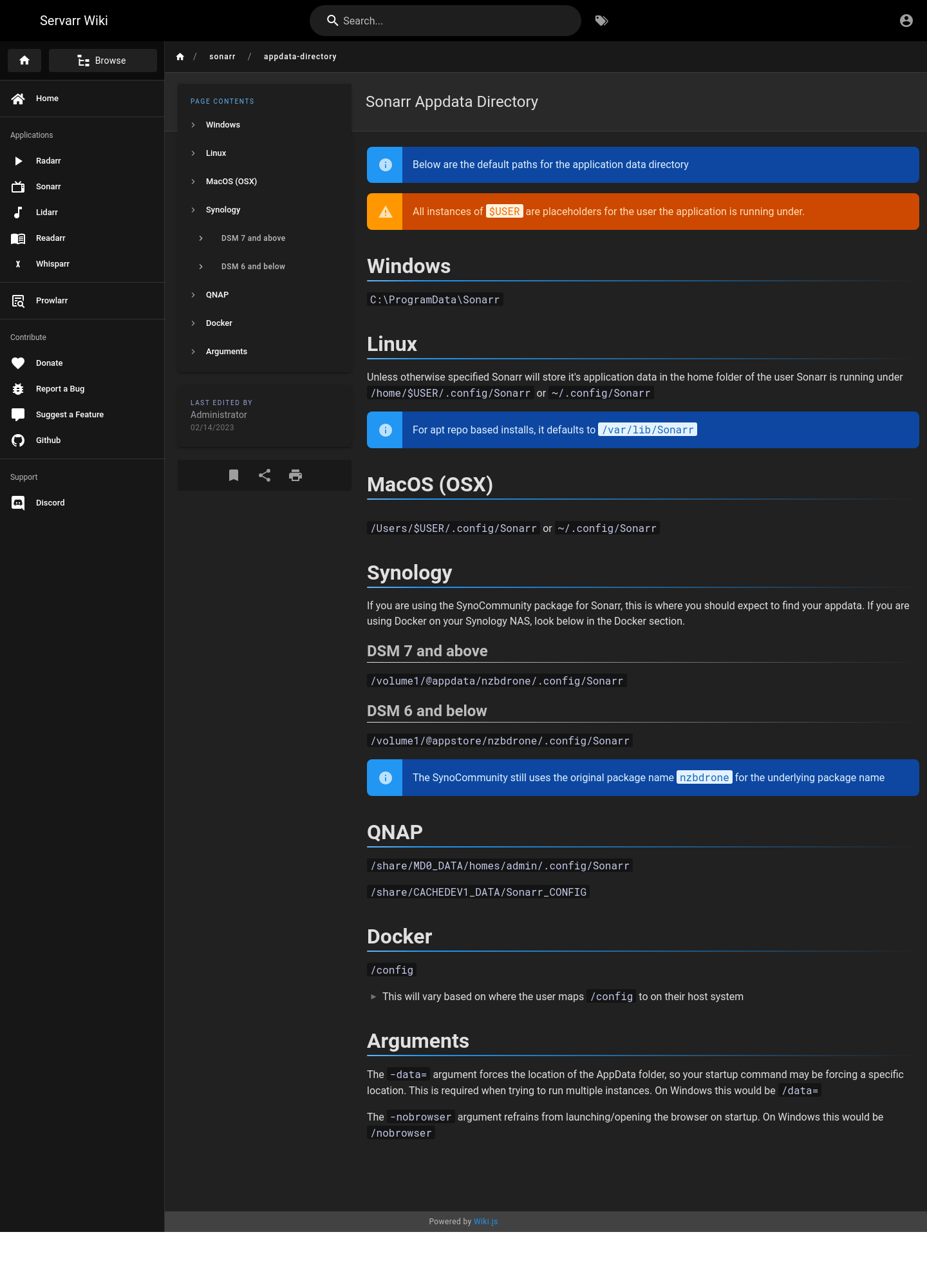Click the sidebar home icon button
Image resolution: width=927 pixels, height=1288 pixels.
pyautogui.click(x=24, y=61)
